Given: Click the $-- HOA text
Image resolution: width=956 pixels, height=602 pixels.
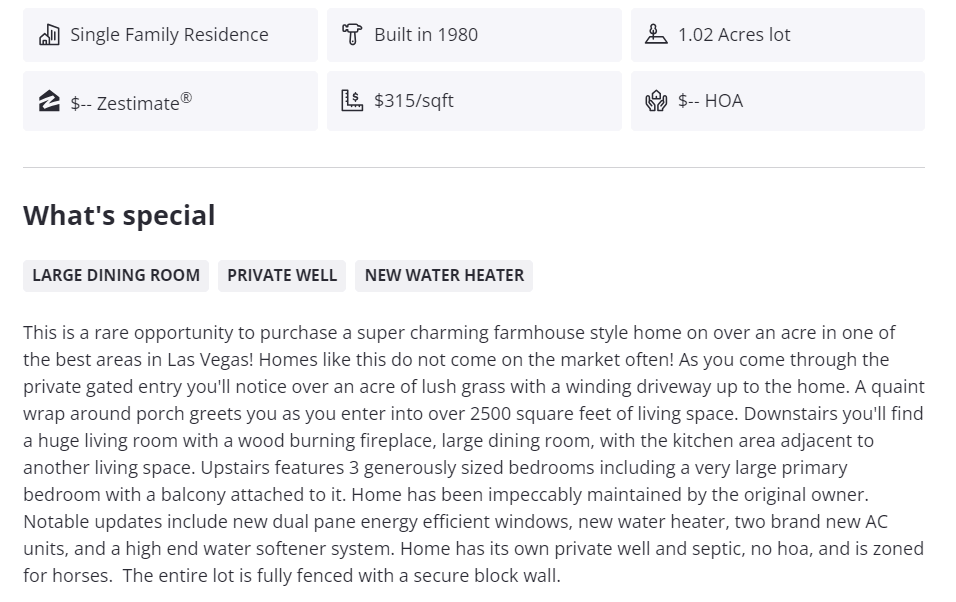Looking at the screenshot, I should pos(710,101).
